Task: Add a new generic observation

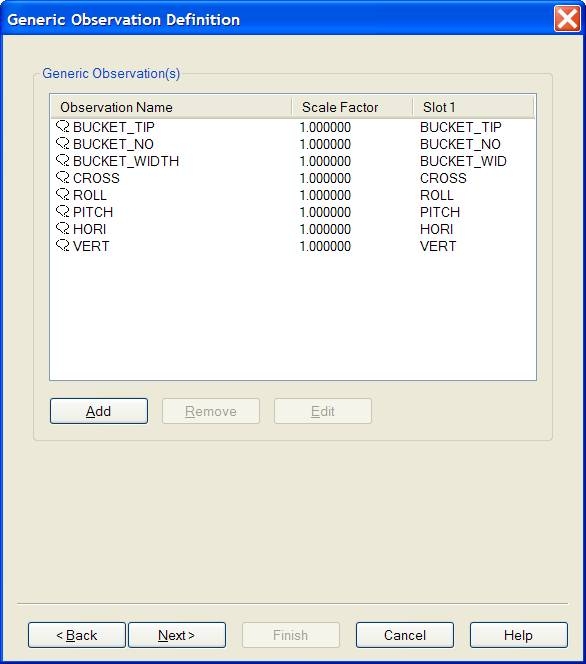Action: [x=99, y=411]
